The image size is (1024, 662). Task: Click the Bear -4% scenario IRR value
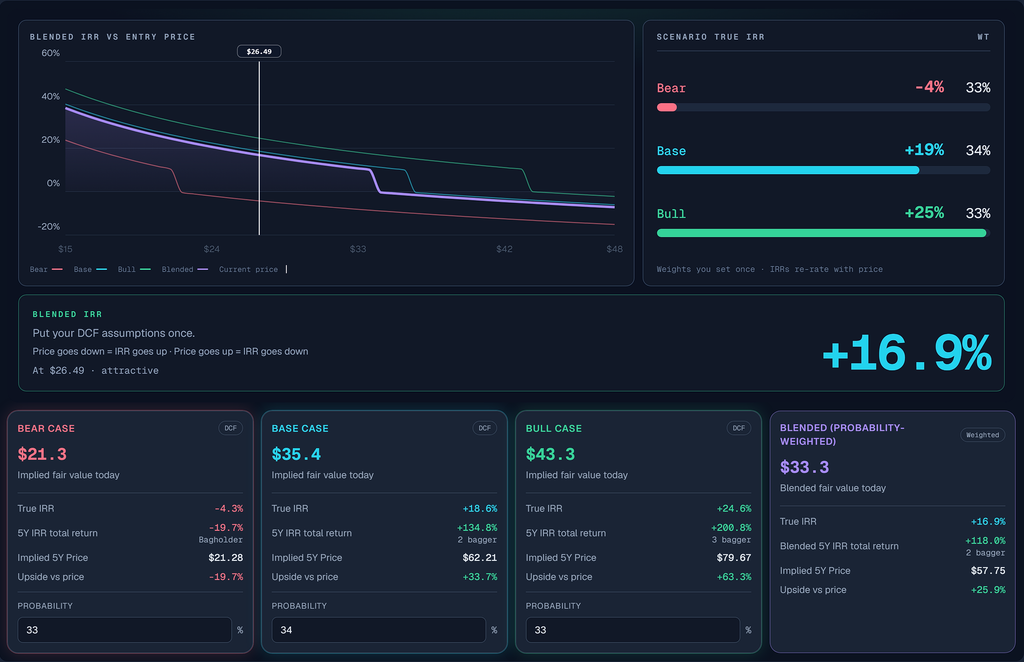point(929,87)
